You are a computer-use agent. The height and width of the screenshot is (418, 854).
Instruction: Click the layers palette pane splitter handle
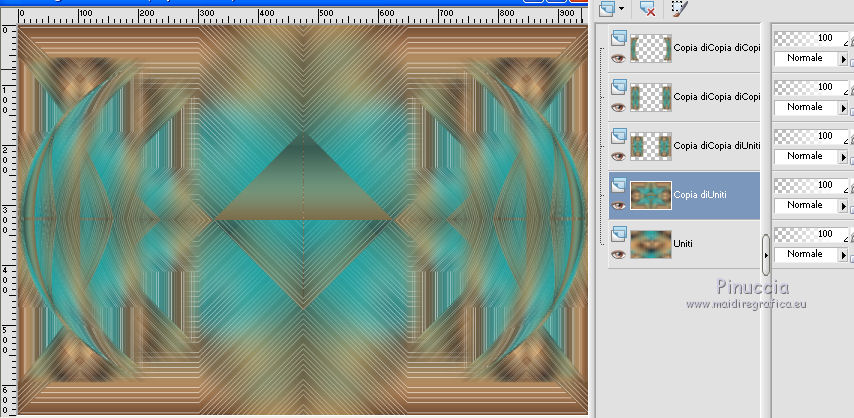tap(766, 255)
